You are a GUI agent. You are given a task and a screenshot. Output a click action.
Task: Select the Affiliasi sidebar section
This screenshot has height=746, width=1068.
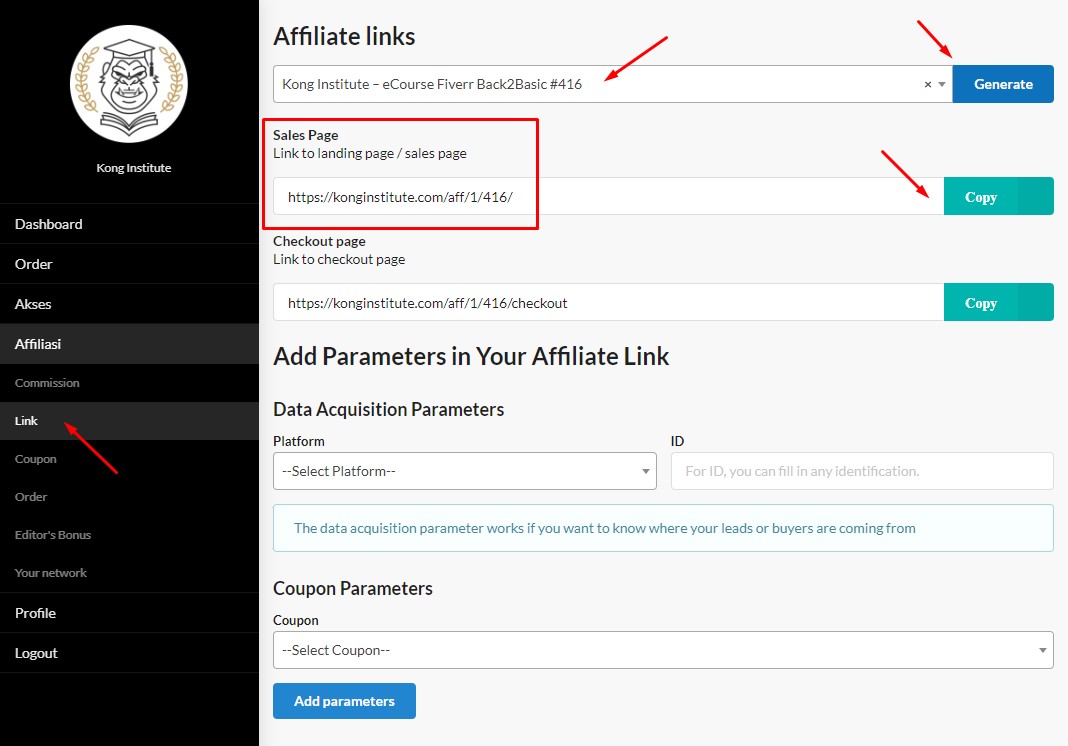pos(38,344)
